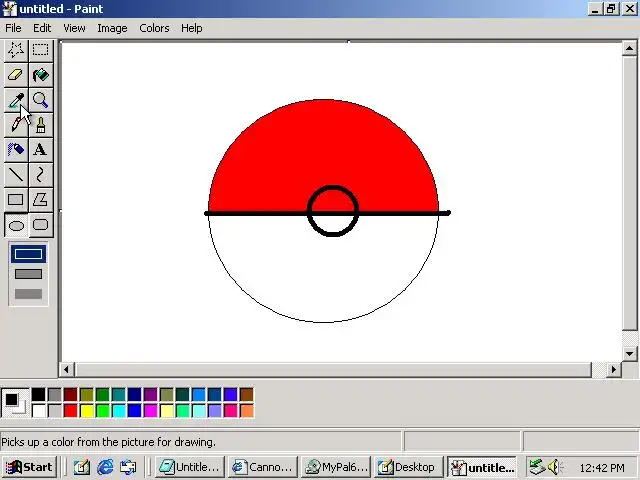Viewport: 640px width, 480px height.
Task: Click the foreground/background color indicator box
Action: tap(16, 402)
